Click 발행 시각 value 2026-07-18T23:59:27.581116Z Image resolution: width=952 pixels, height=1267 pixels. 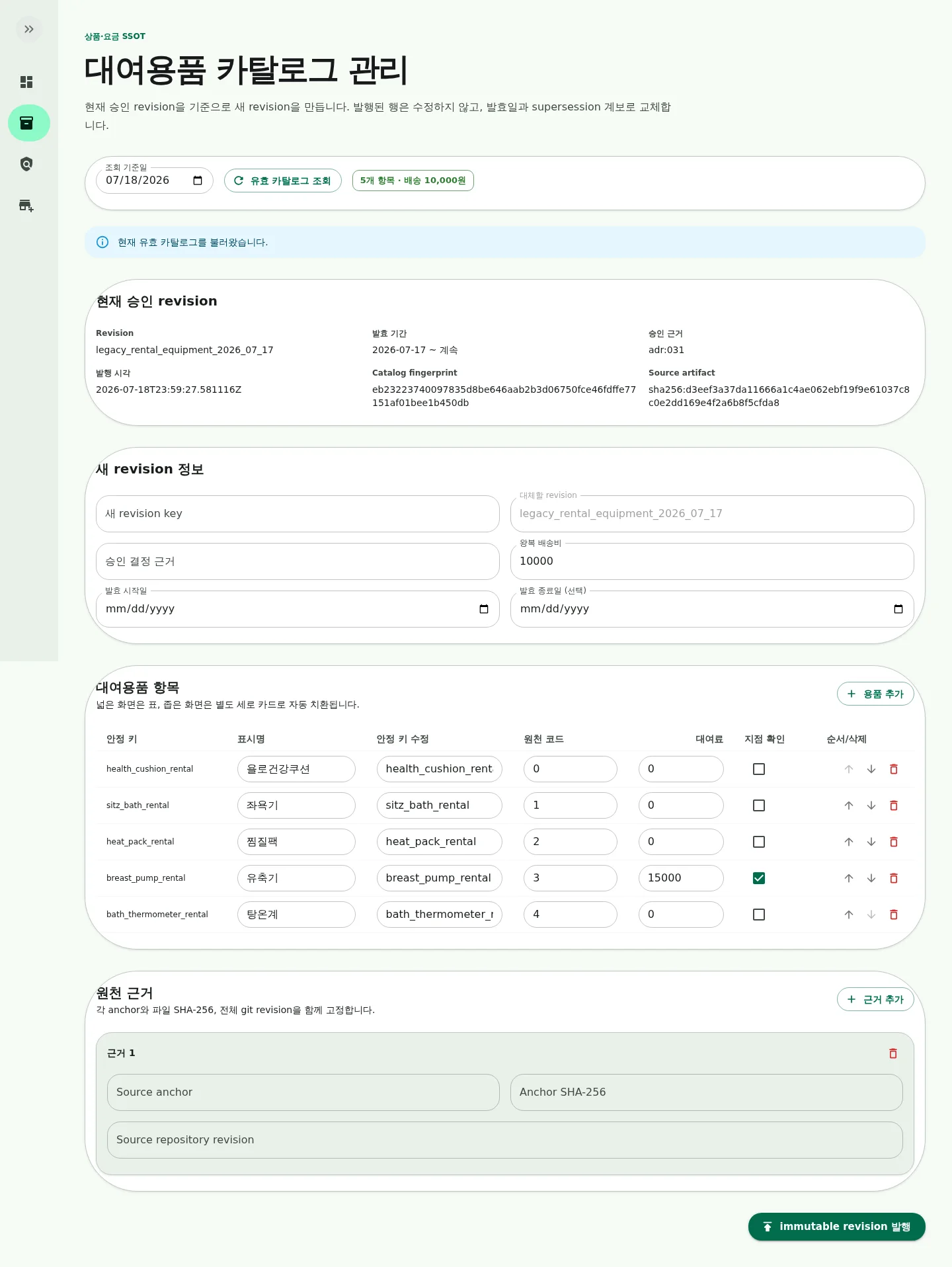(169, 389)
